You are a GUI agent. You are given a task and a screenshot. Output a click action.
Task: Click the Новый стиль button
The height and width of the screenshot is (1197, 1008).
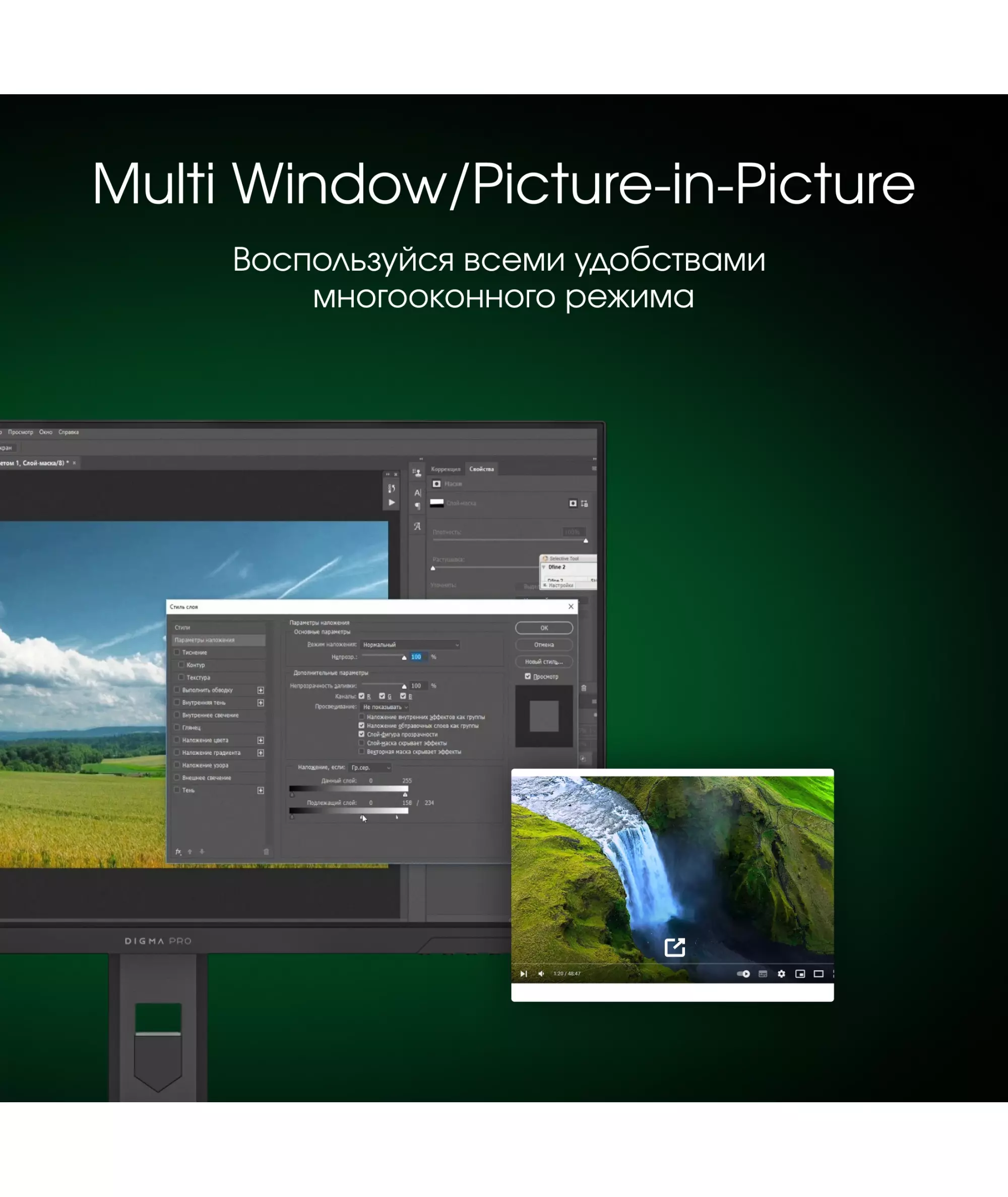click(543, 662)
